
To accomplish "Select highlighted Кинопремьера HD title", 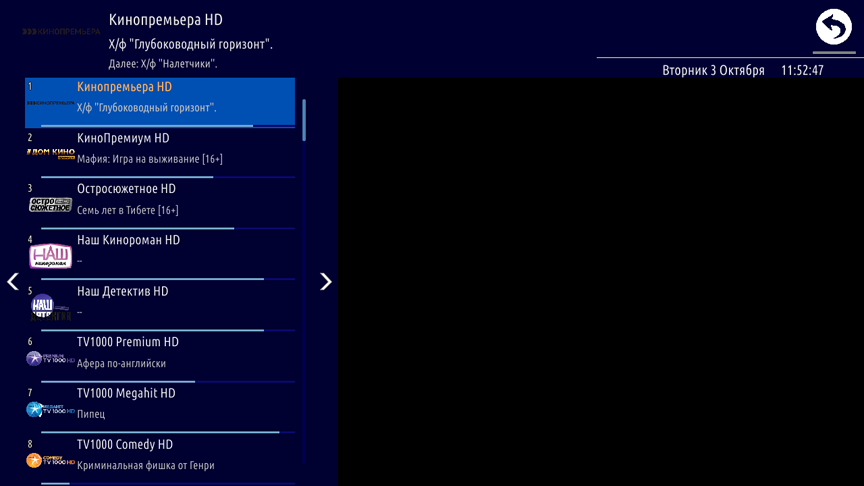I will (125, 87).
